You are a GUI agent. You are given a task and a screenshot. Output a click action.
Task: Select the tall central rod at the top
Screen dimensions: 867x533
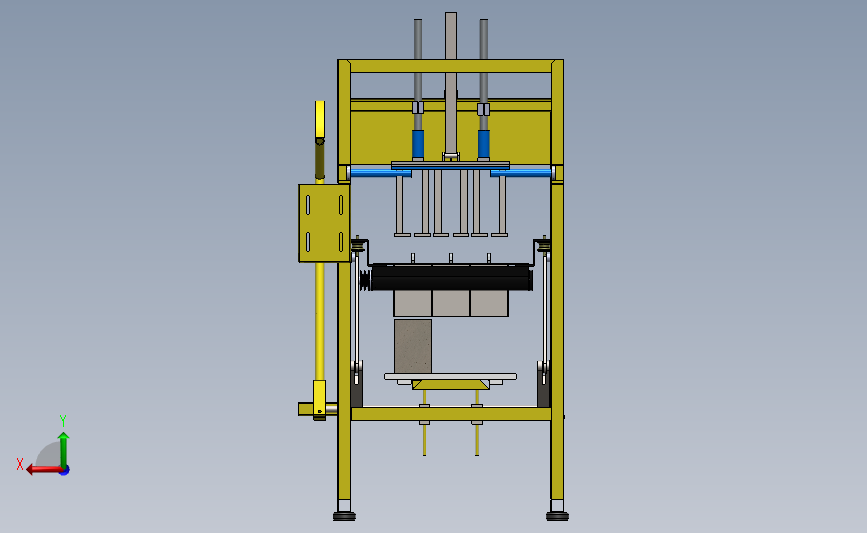451,83
